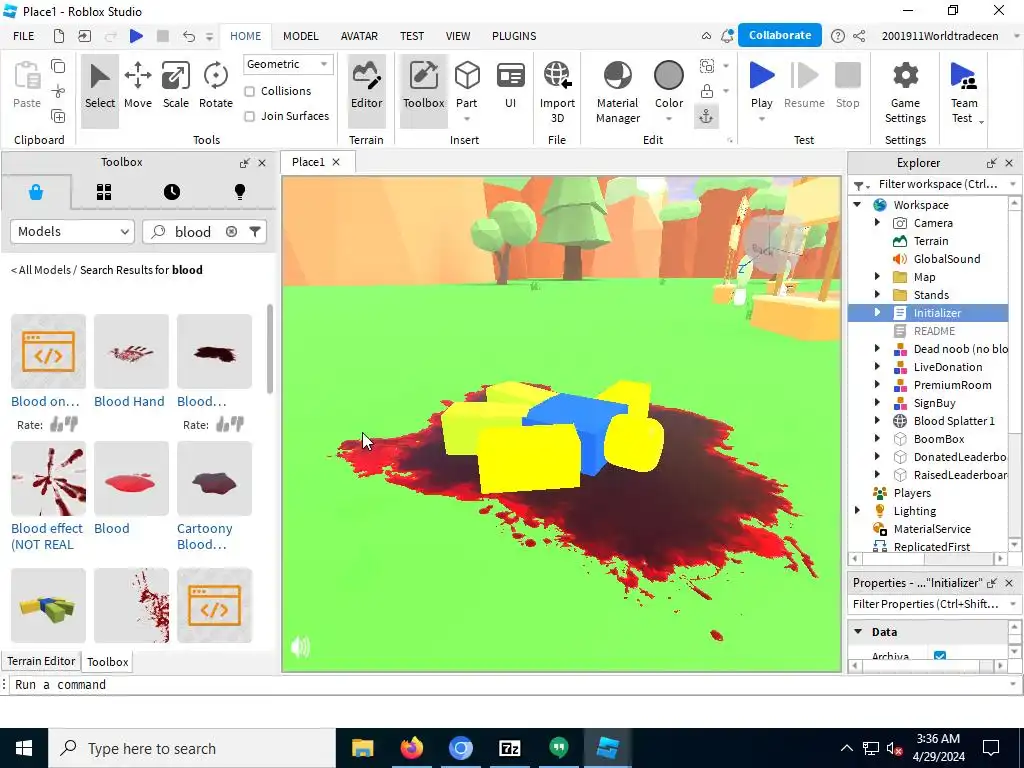Click the Group icon in Edit section
This screenshot has height=768, width=1024.
707,66
